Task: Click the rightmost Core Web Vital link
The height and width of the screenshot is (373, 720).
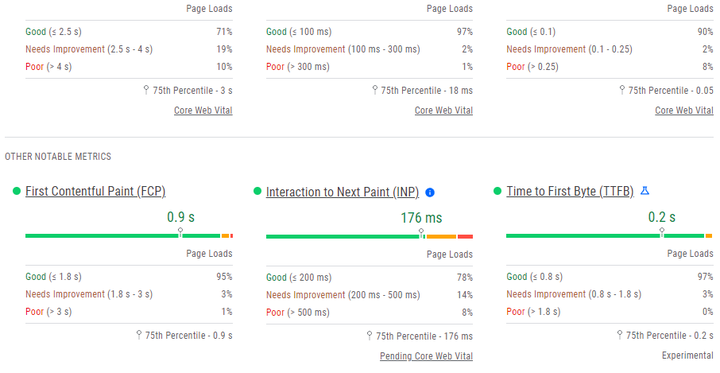Action: click(x=684, y=110)
